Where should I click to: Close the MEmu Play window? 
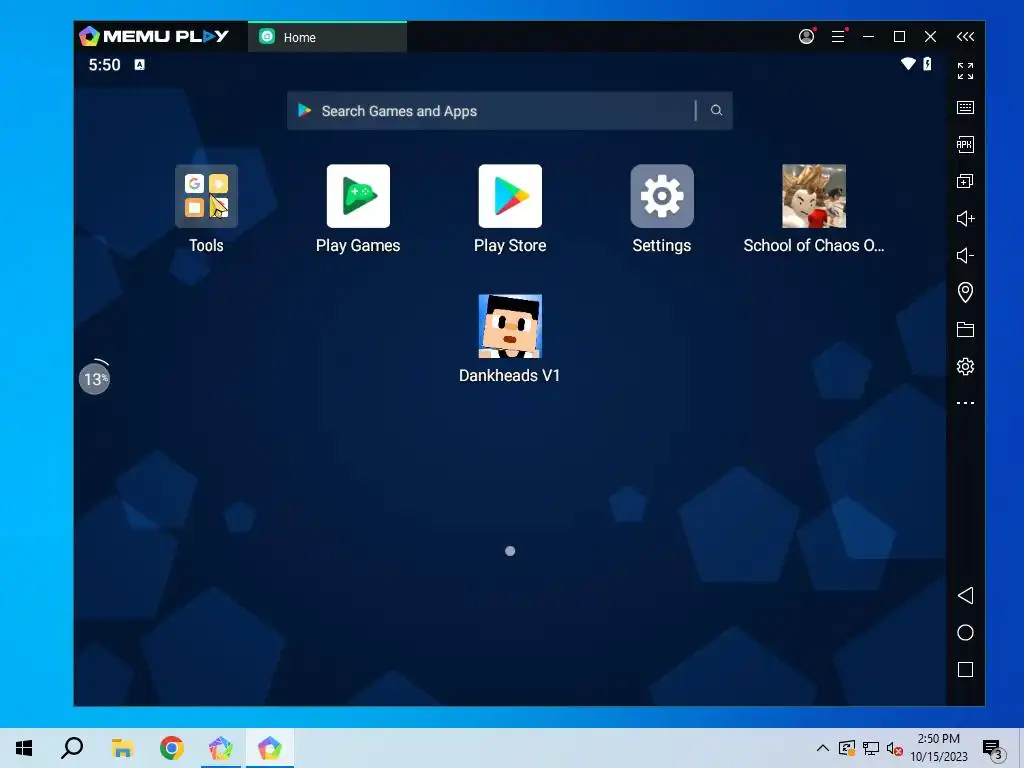click(x=931, y=37)
